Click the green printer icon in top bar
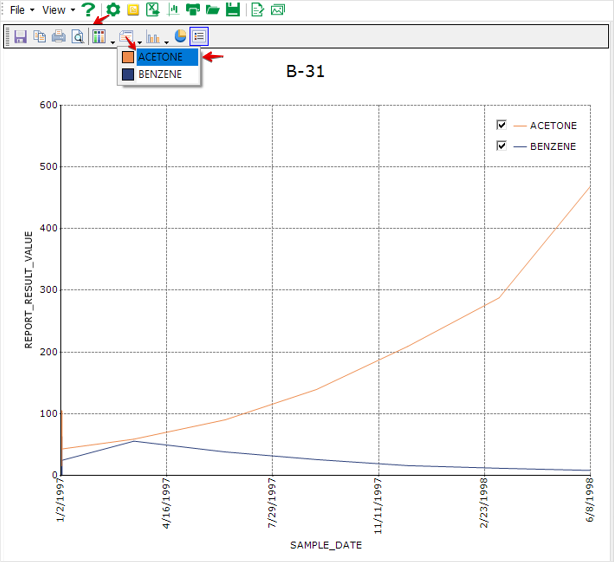Viewport: 614px width, 562px height. point(193,10)
